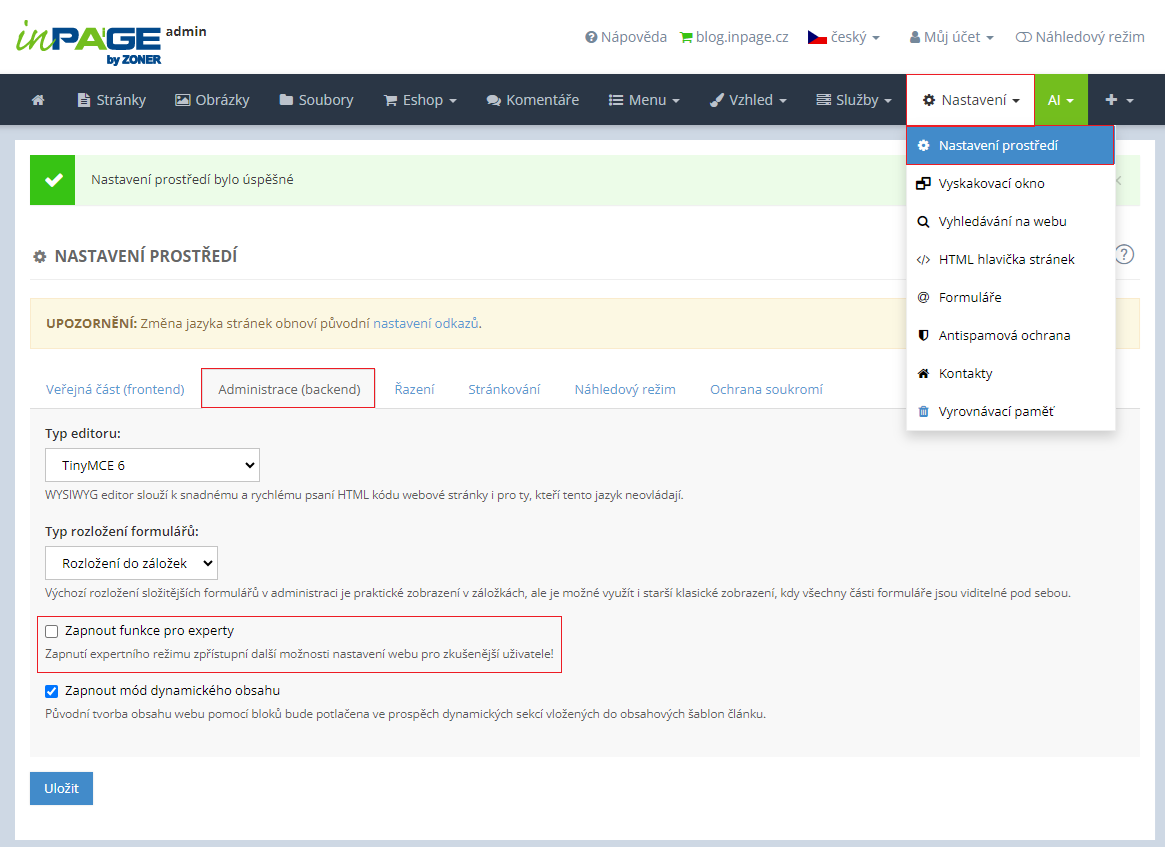Uncheck Zapnout mód dynamického obsahu
The height and width of the screenshot is (847, 1165).
pyautogui.click(x=52, y=691)
